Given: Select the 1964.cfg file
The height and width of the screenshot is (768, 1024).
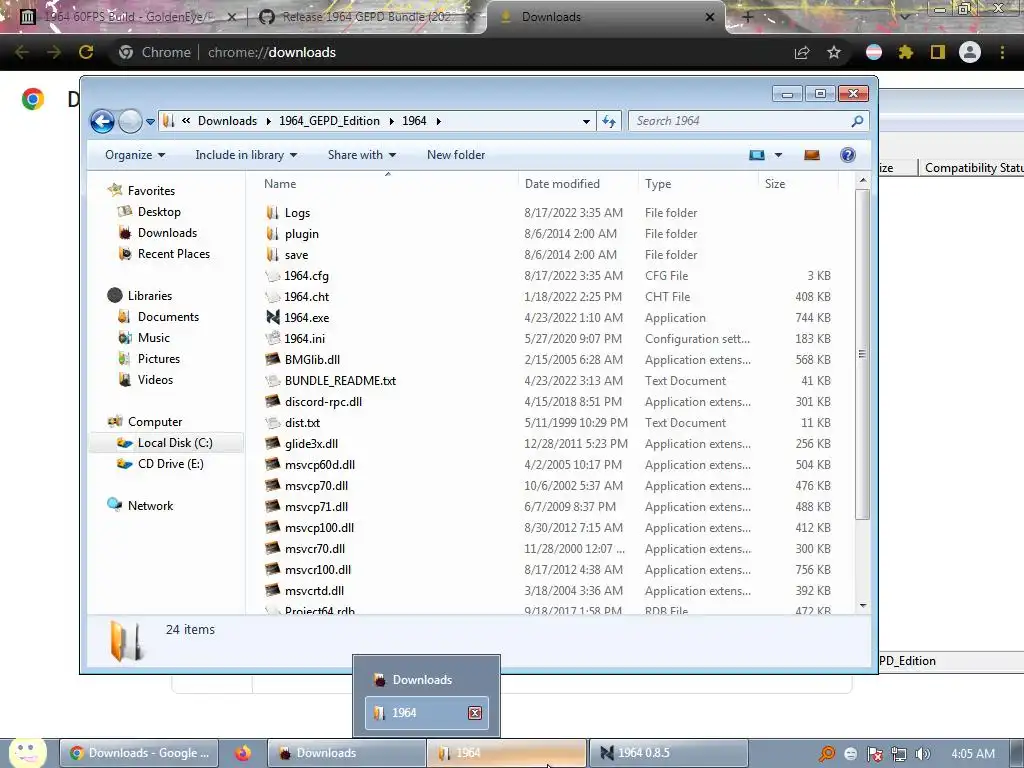Looking at the screenshot, I should pyautogui.click(x=306, y=276).
